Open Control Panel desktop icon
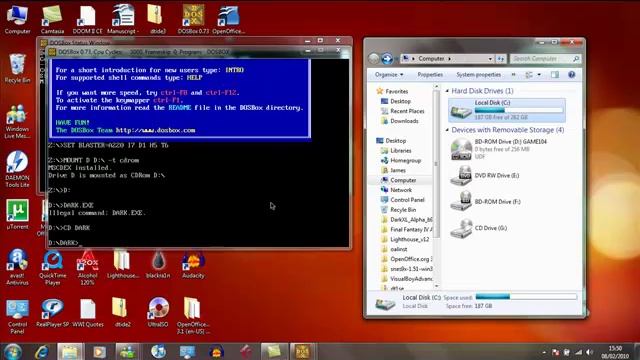This screenshot has height=360, width=640. (x=17, y=316)
